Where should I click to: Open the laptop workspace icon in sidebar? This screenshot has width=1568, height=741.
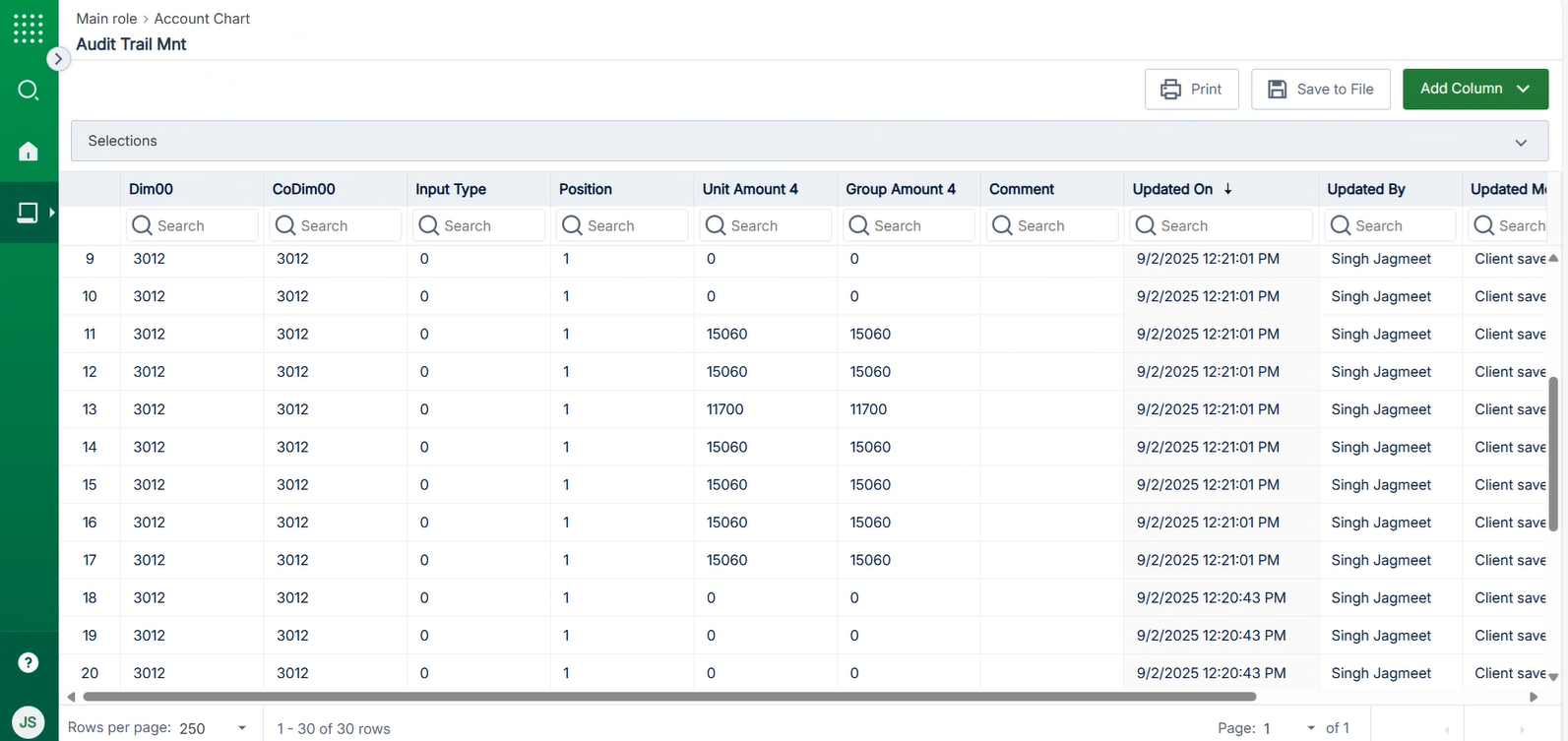click(x=28, y=213)
